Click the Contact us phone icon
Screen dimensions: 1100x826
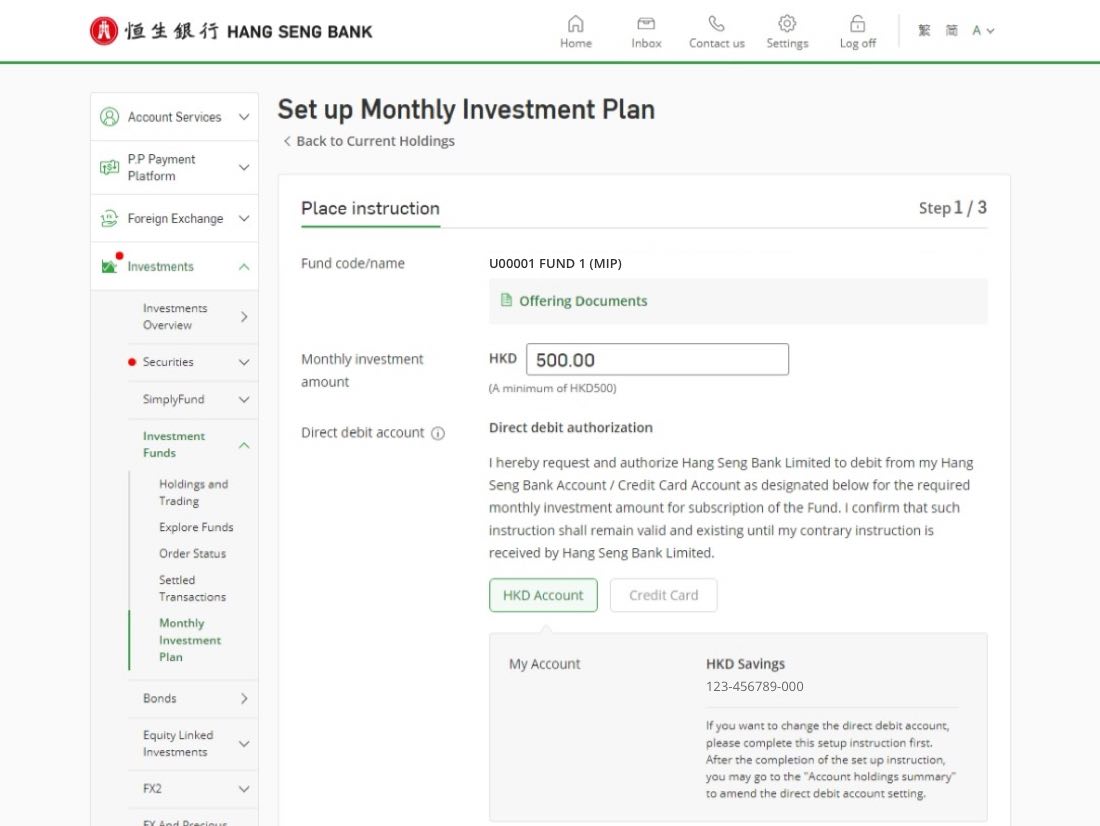click(716, 24)
